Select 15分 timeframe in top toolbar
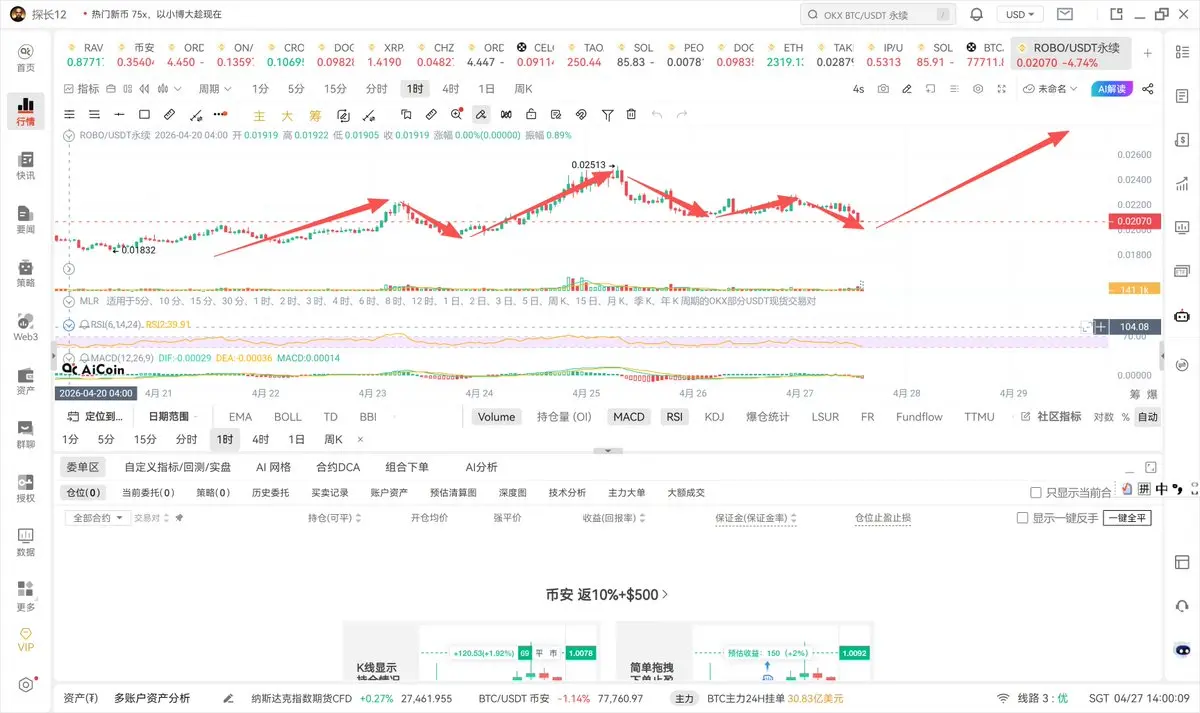The width and height of the screenshot is (1200, 713). [335, 89]
